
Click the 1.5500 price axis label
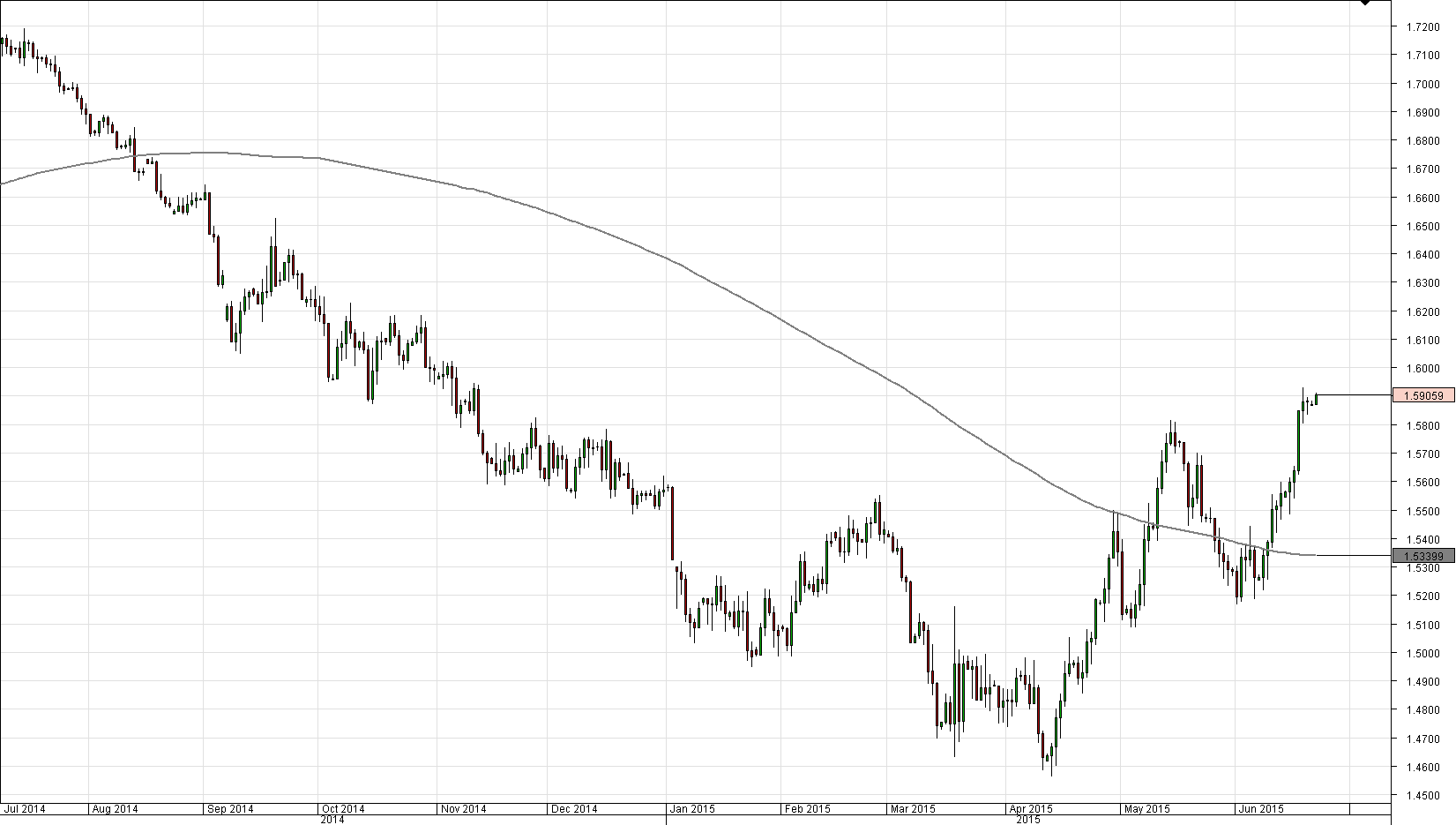(x=1422, y=512)
